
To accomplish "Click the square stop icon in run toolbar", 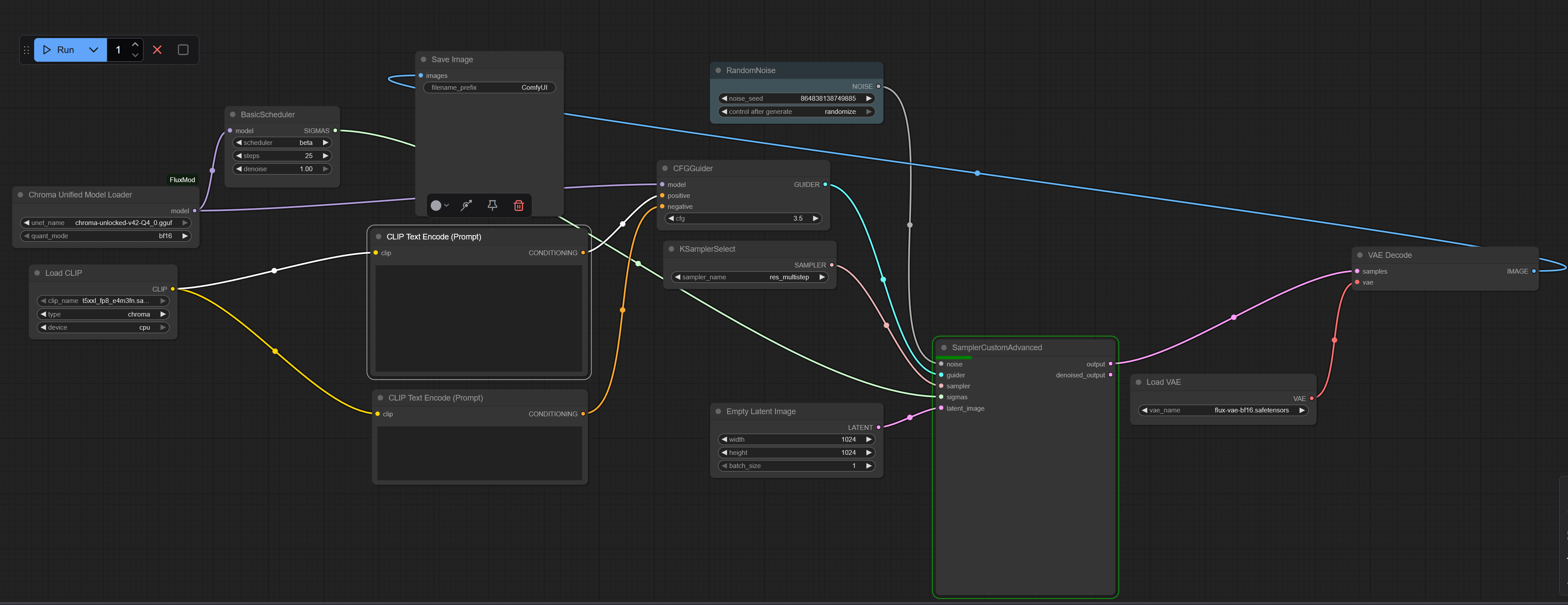I will [183, 50].
